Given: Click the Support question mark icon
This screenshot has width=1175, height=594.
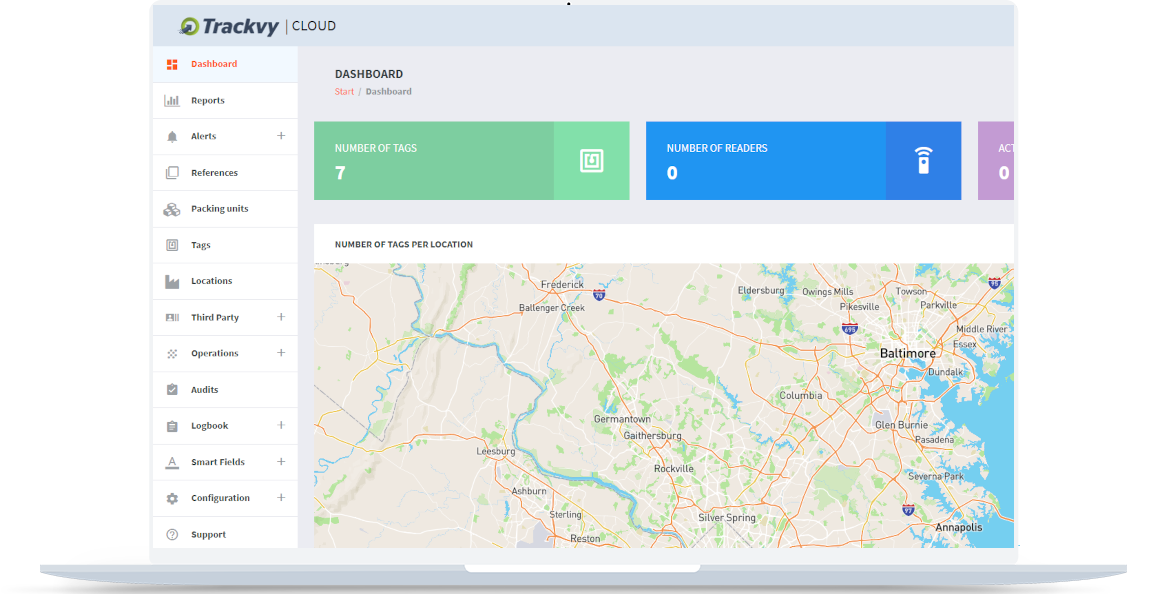Looking at the screenshot, I should pyautogui.click(x=170, y=533).
